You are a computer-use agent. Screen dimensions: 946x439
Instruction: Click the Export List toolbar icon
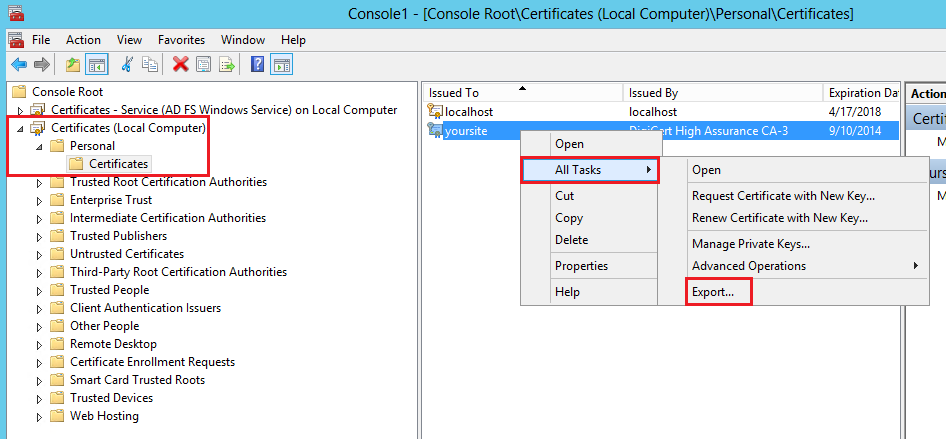227,65
